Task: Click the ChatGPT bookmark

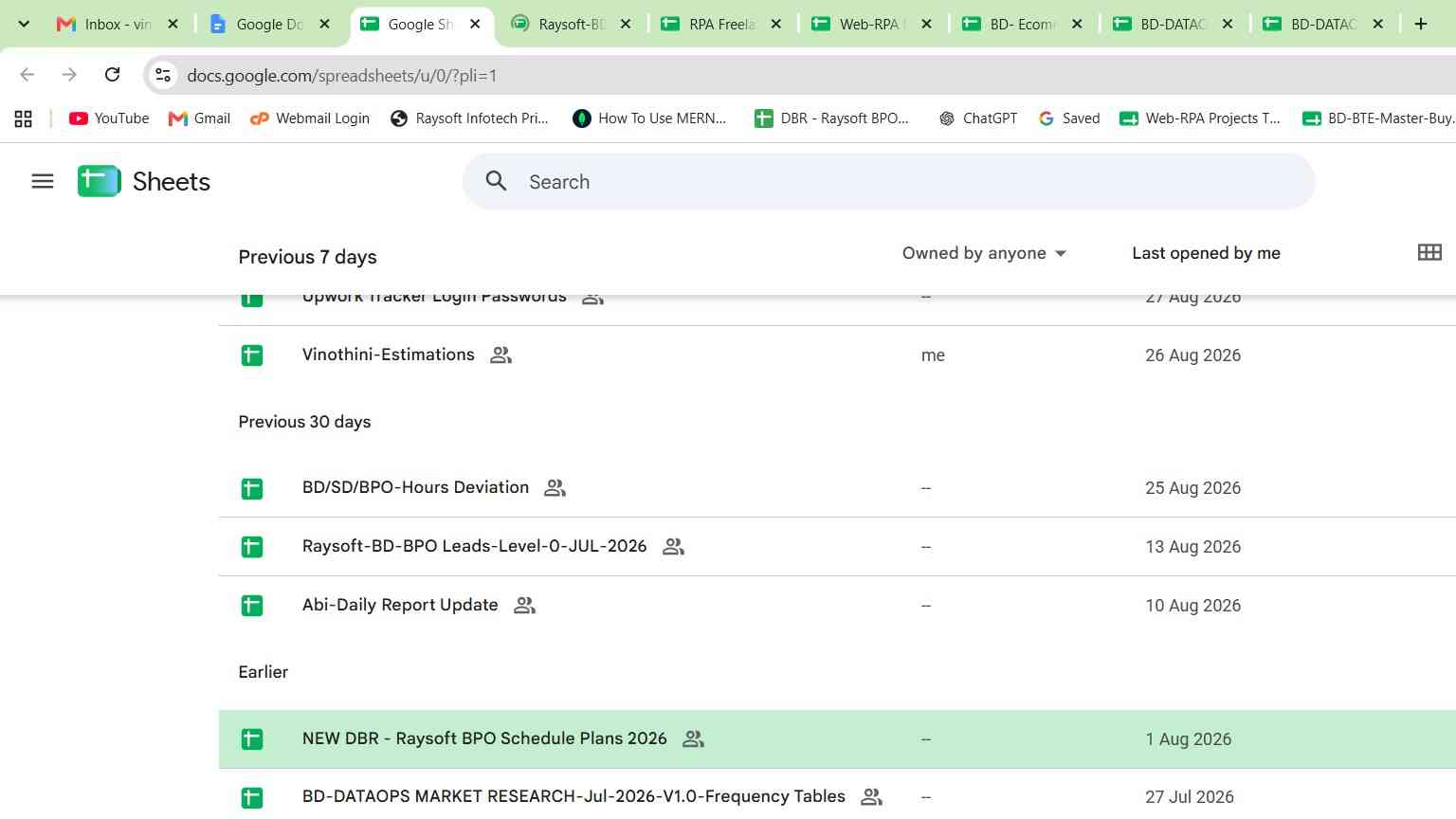Action: [977, 118]
